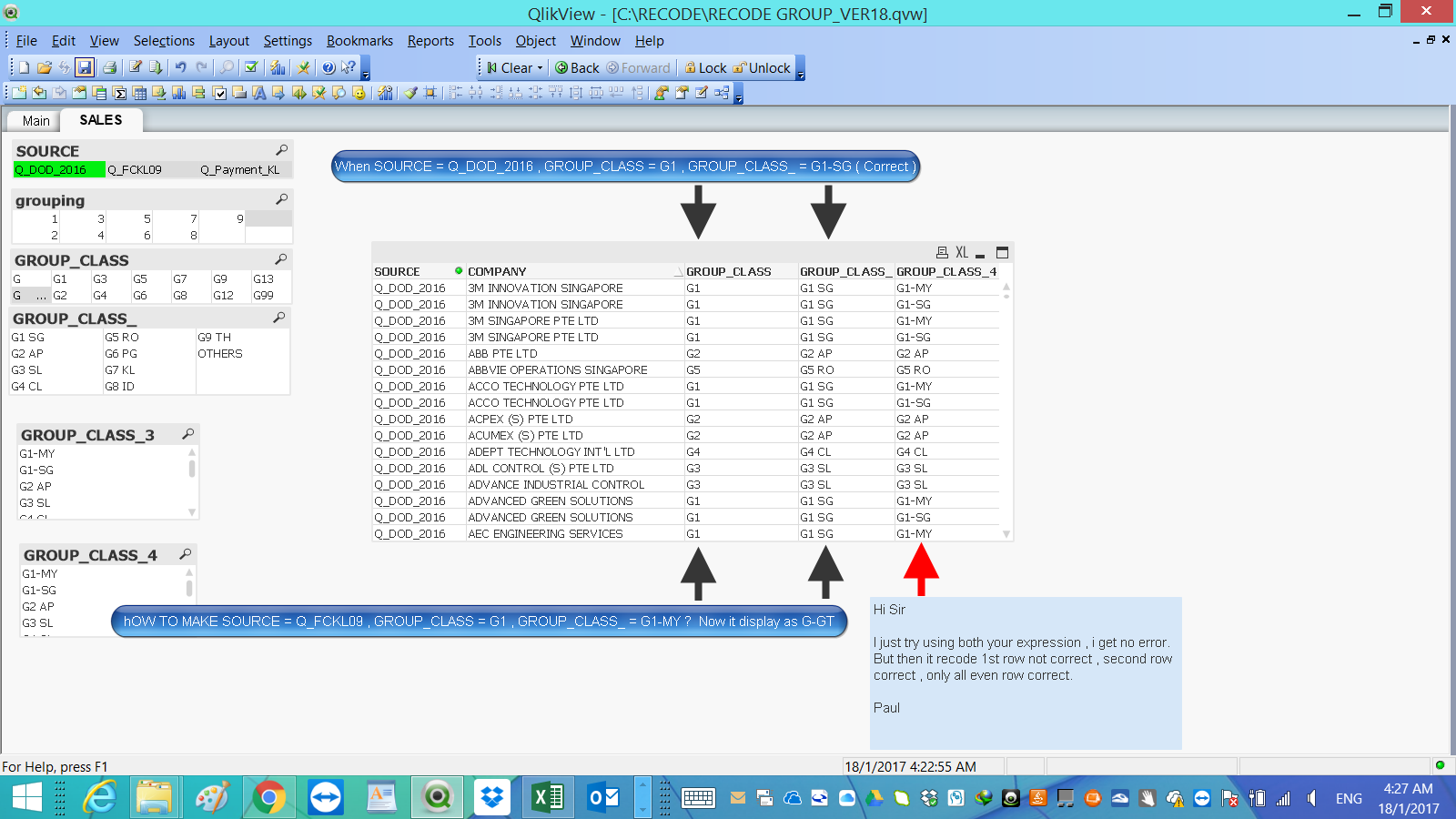Unlock the locked selections
The image size is (1456, 819).
pos(763,67)
